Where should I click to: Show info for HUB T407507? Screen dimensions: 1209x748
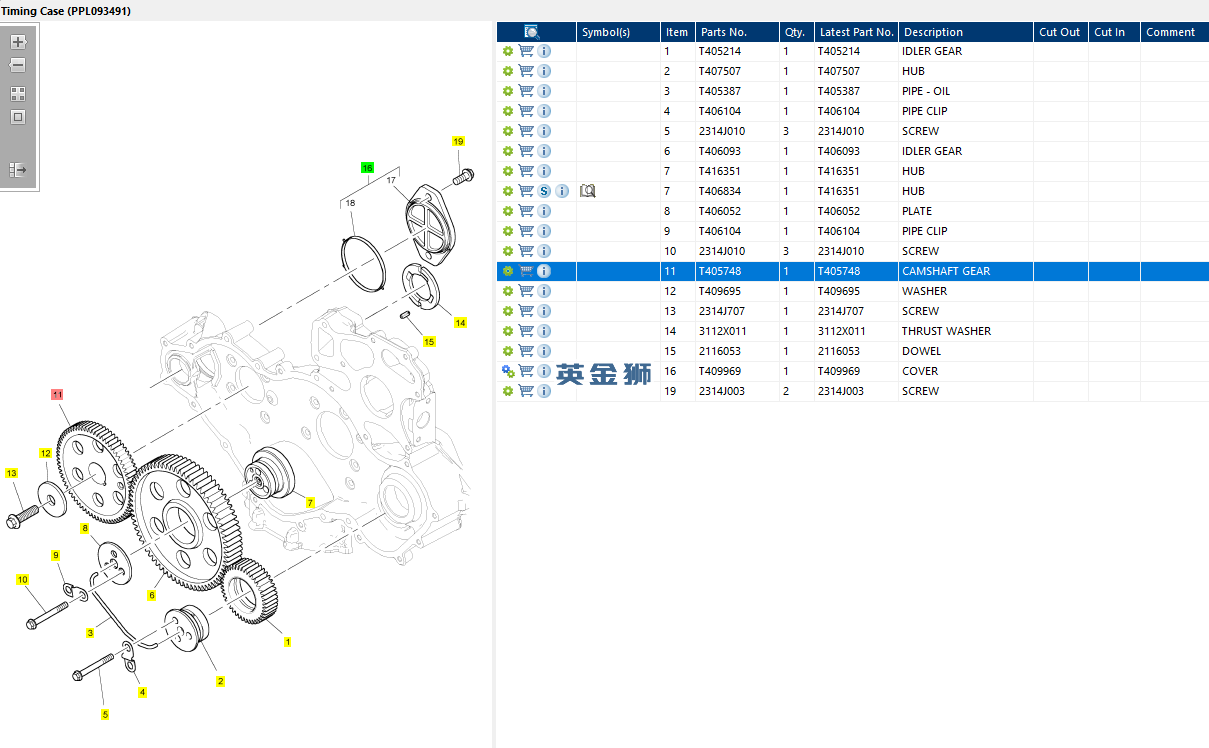pos(544,71)
